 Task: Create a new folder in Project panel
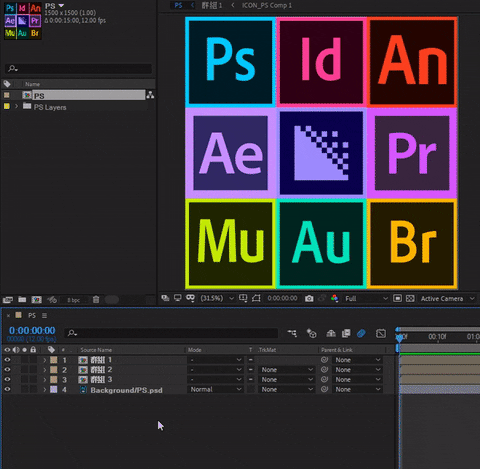coord(22,300)
